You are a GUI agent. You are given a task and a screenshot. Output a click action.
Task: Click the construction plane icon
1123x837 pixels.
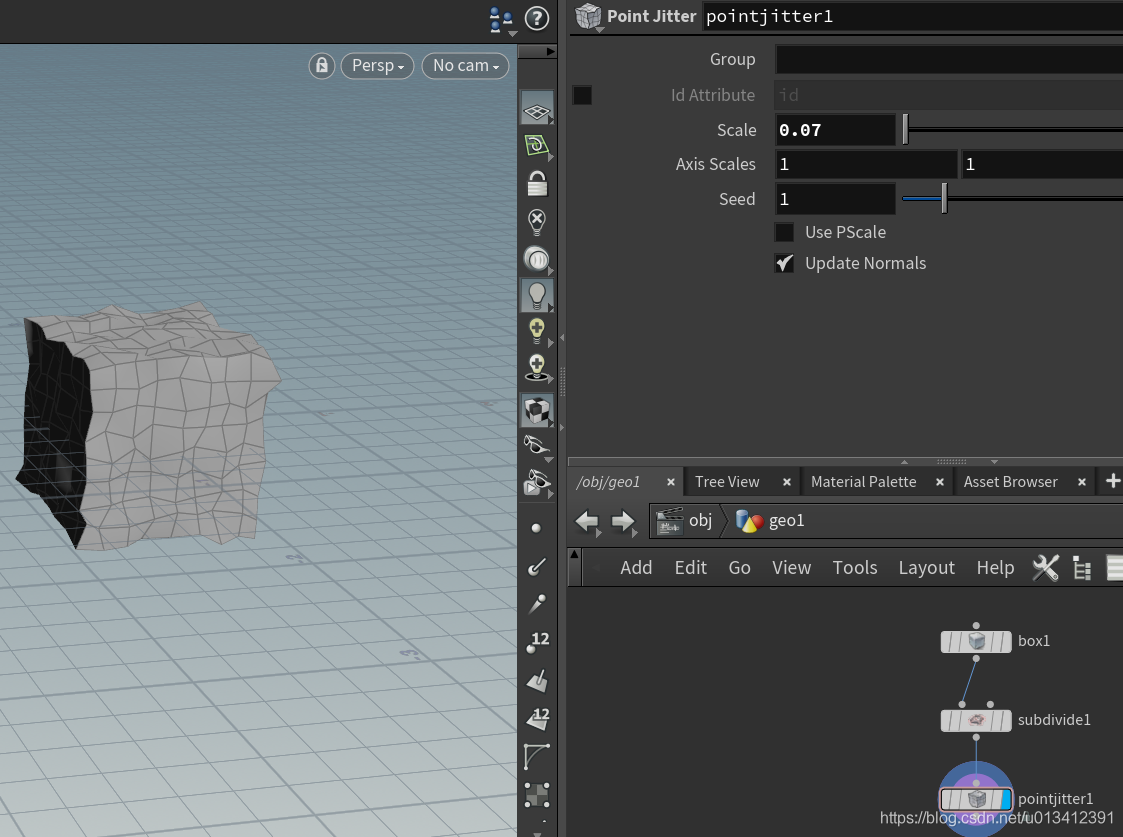[536, 146]
